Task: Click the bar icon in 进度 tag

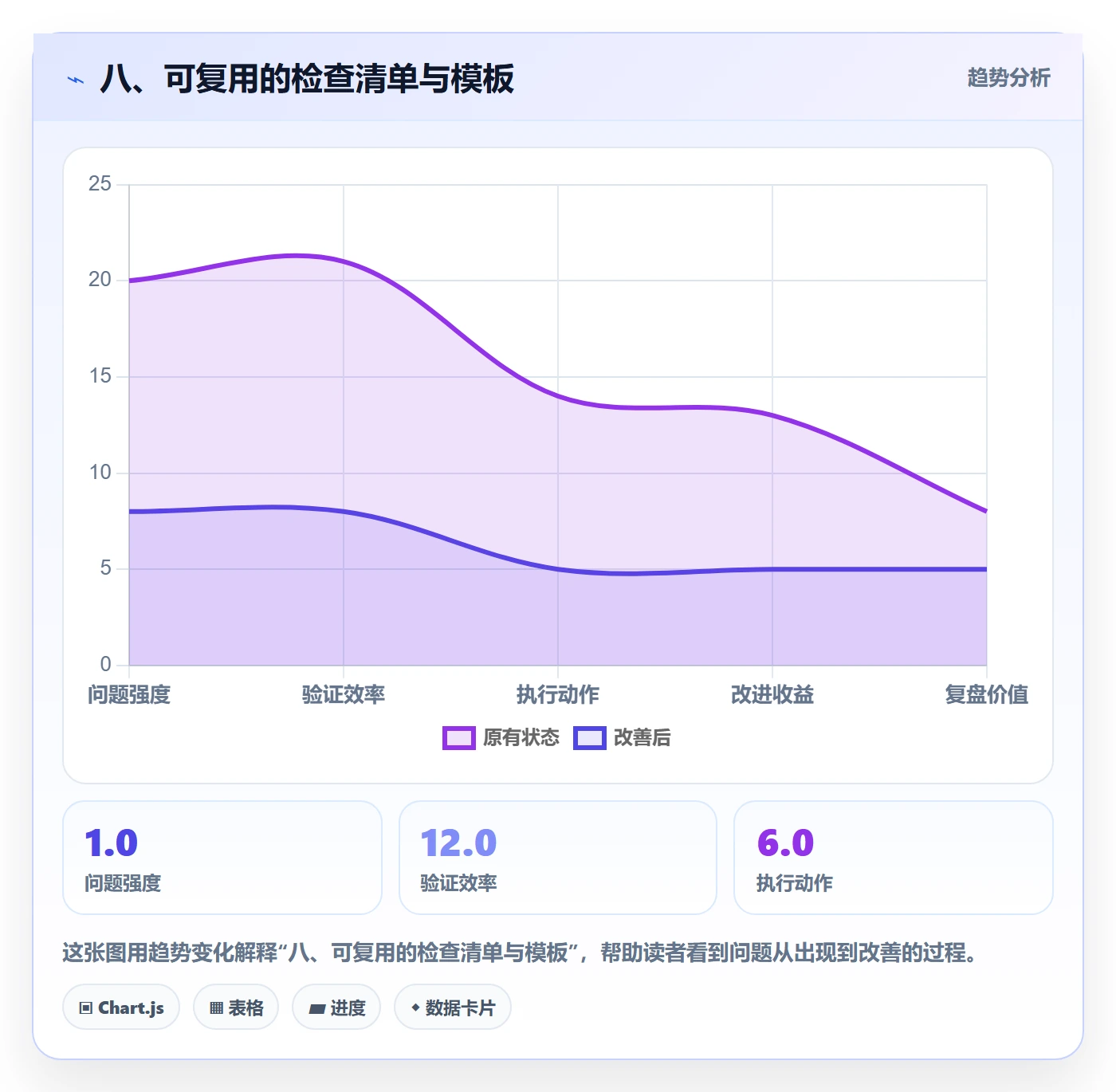Action: [x=316, y=1009]
